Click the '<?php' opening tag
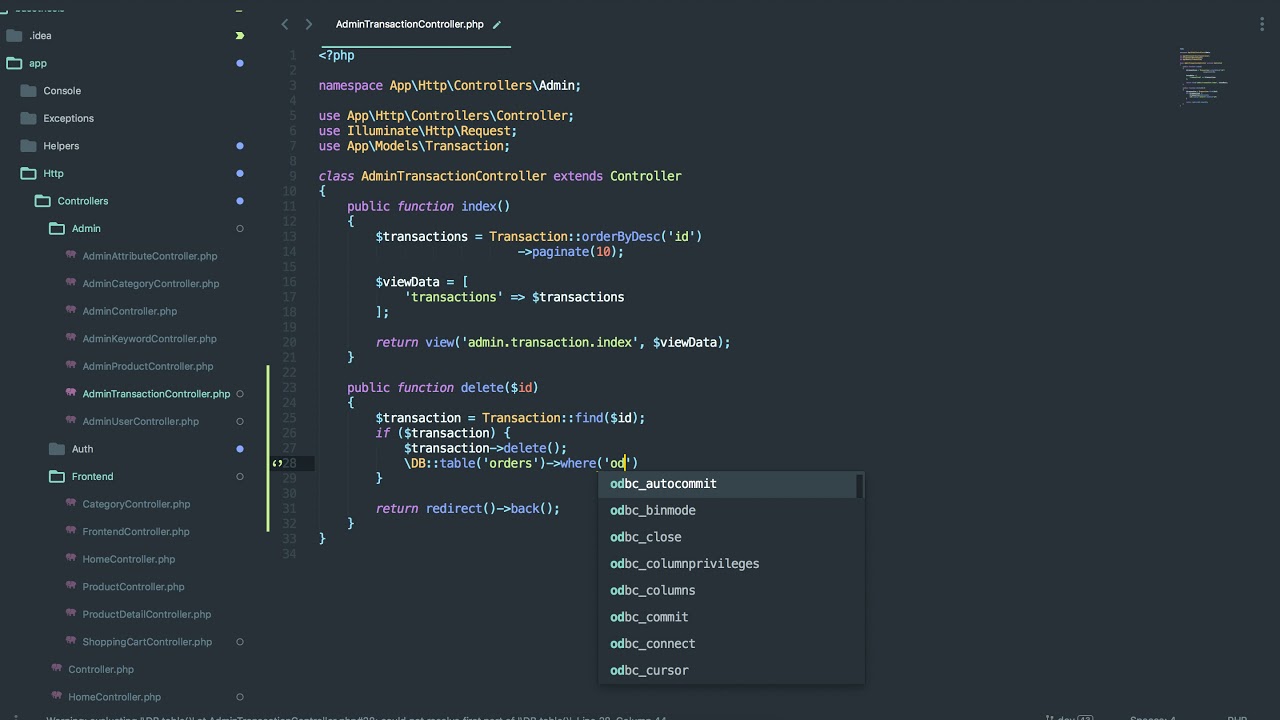The image size is (1280, 720). tap(336, 56)
